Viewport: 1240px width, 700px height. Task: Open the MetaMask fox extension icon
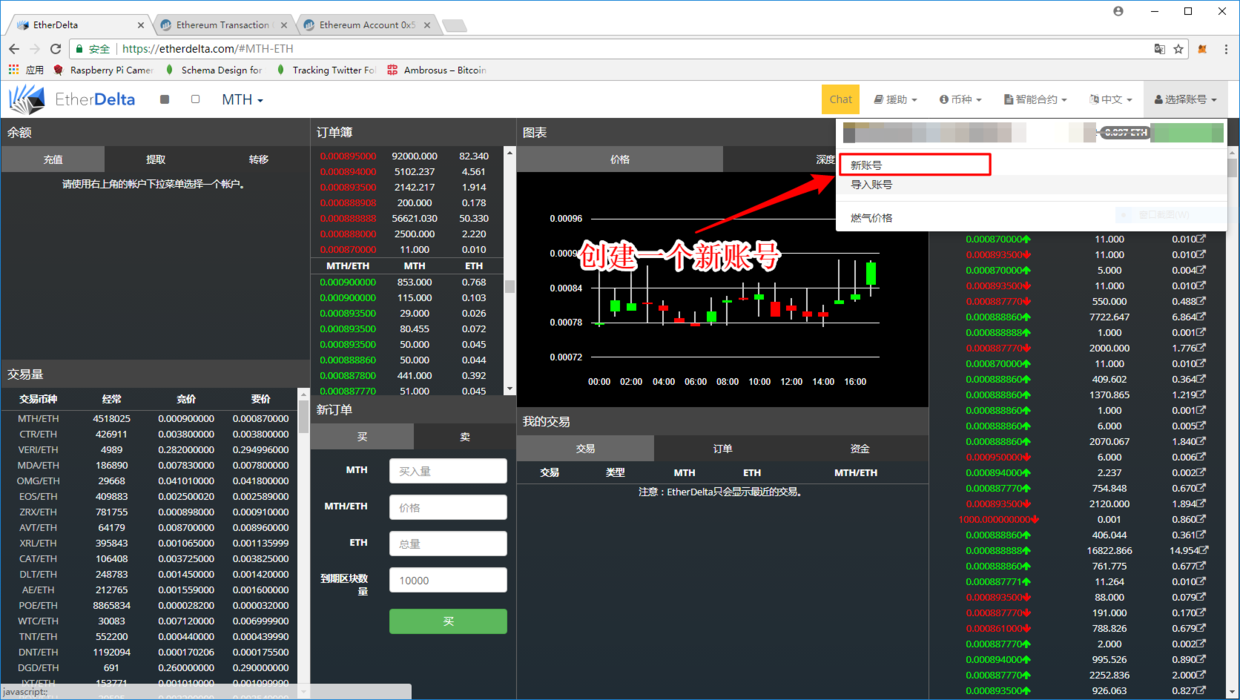coord(1202,48)
